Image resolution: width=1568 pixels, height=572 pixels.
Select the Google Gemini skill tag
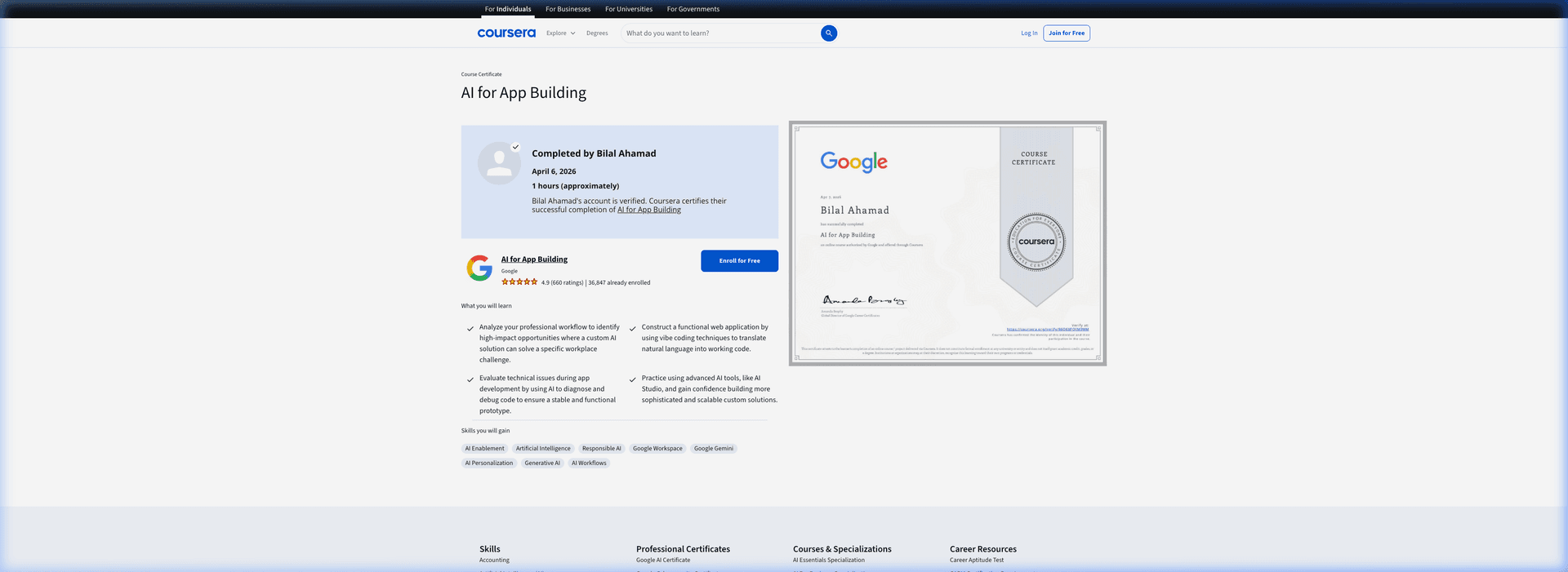[714, 449]
